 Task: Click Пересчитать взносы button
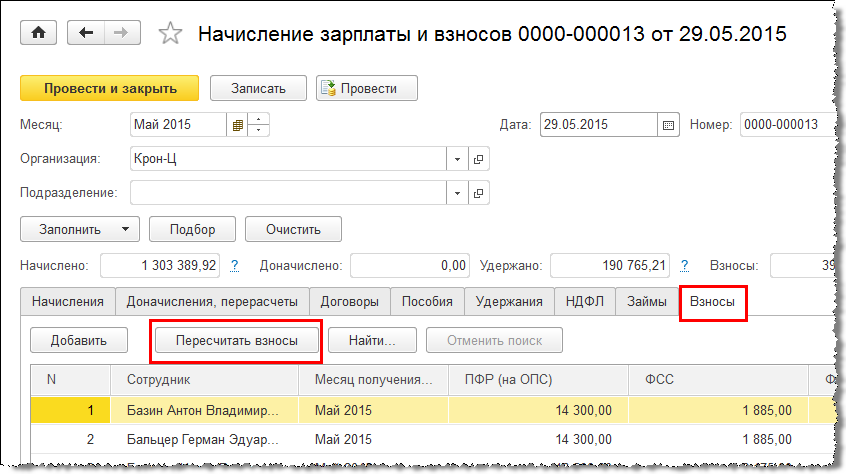point(236,341)
